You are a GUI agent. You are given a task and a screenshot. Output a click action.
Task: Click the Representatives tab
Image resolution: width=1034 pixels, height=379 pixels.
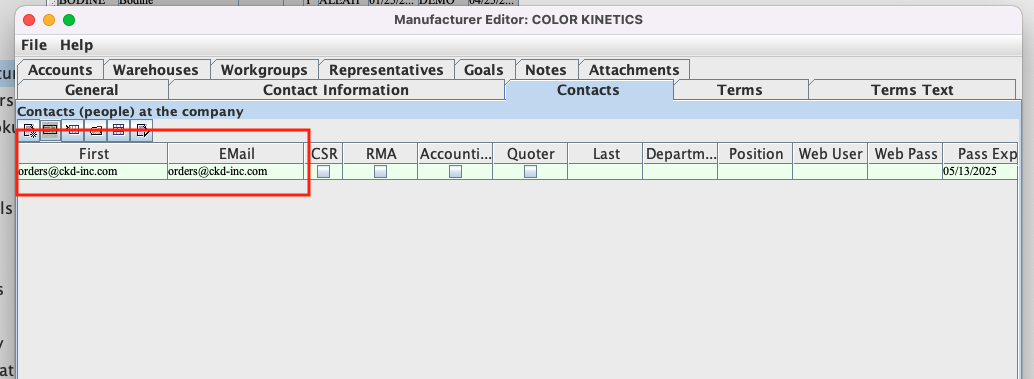(x=386, y=70)
